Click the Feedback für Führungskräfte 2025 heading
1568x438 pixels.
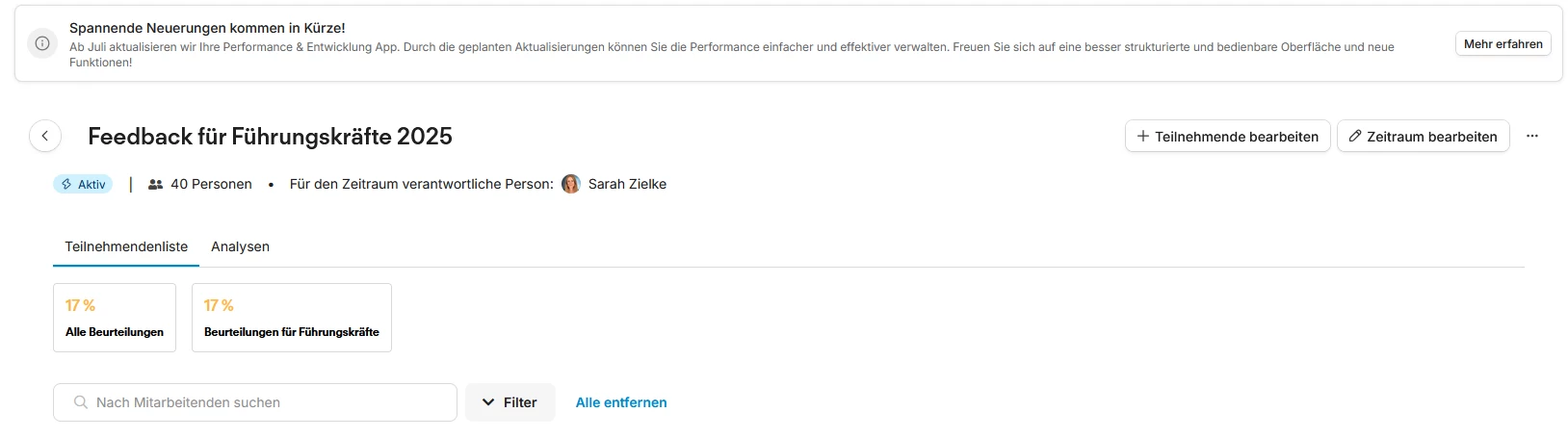point(270,137)
